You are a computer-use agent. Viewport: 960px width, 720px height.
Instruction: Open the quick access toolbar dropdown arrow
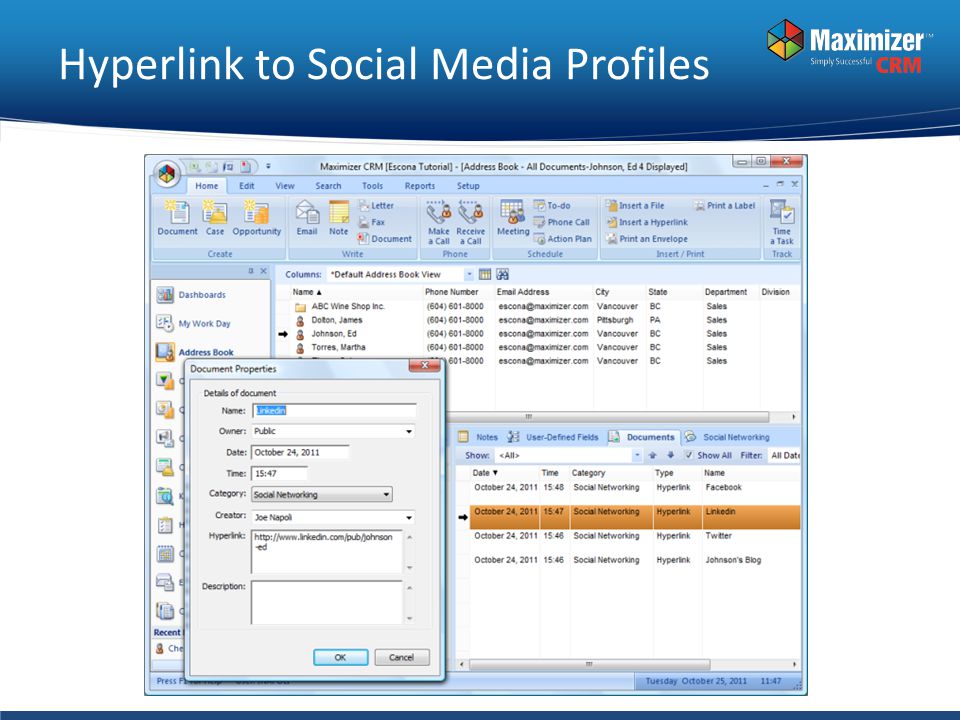(x=268, y=166)
